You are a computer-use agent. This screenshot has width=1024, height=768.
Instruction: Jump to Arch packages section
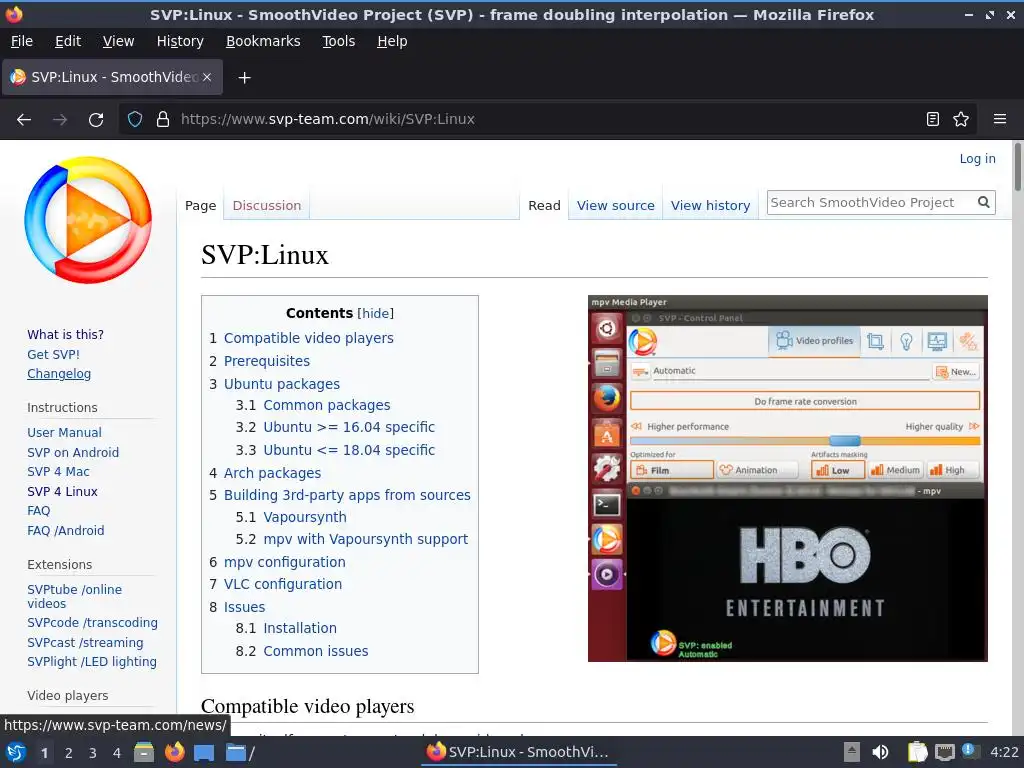[272, 473]
